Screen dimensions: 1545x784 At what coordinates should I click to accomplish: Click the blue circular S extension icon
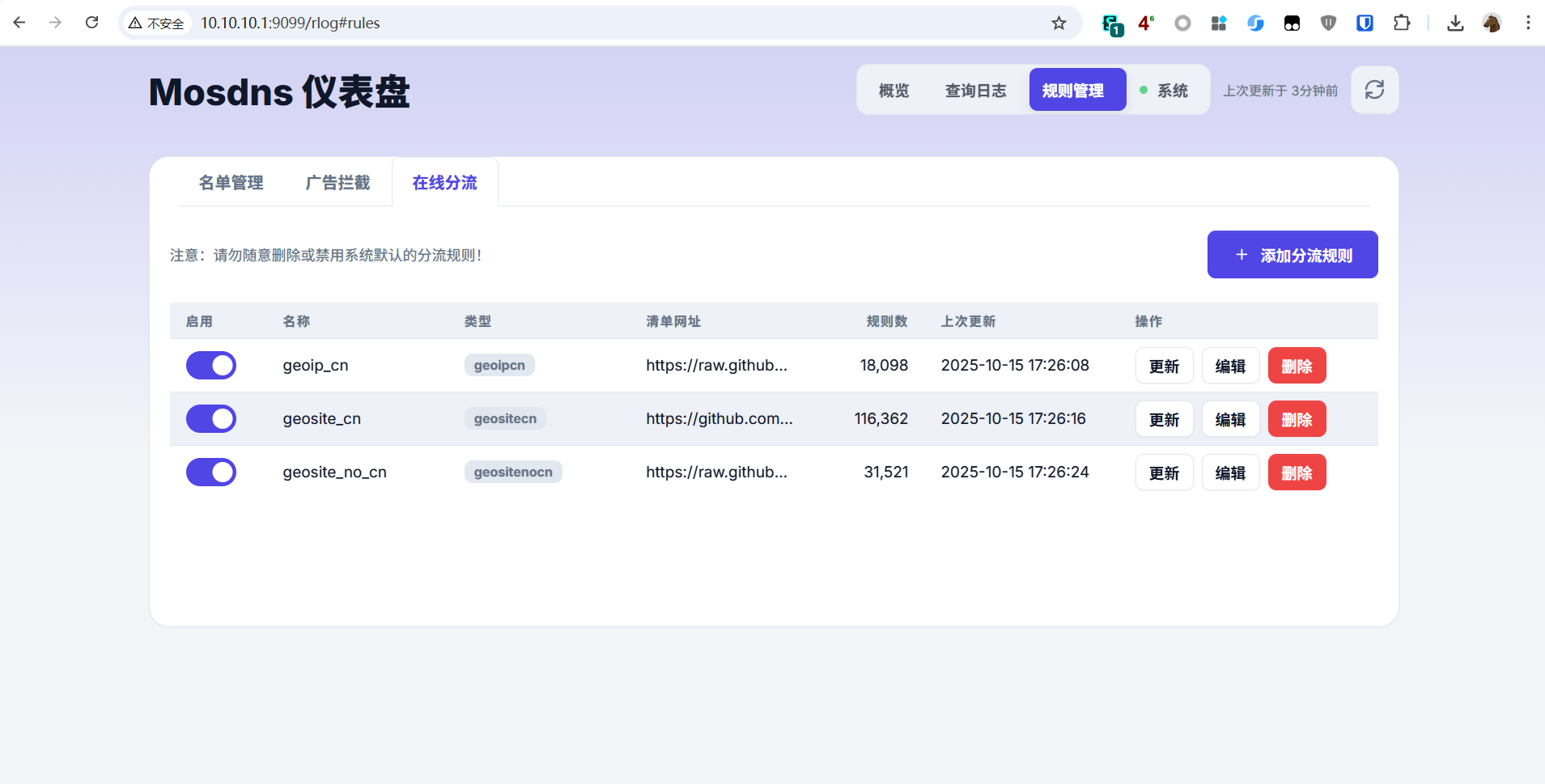click(1255, 23)
